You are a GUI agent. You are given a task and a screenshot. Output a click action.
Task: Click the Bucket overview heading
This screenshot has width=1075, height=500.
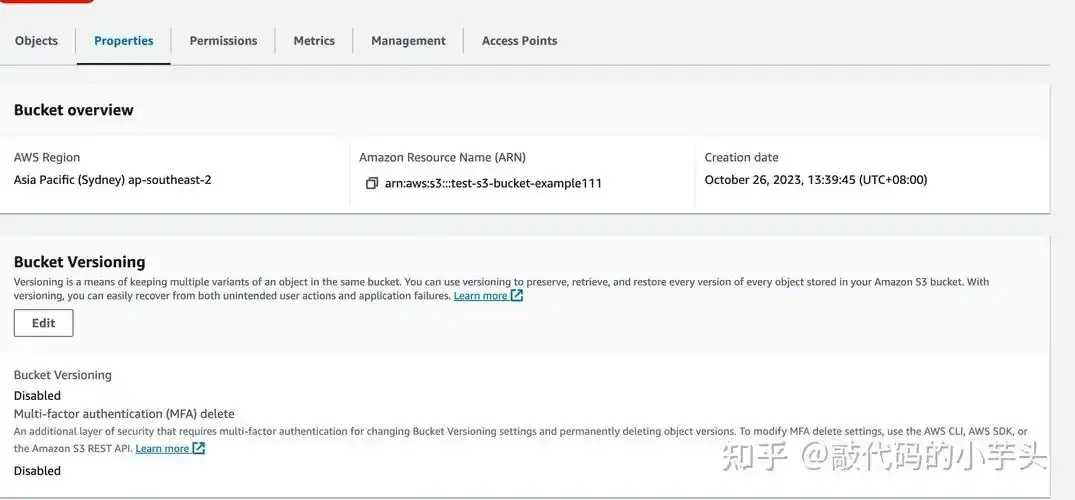point(73,110)
